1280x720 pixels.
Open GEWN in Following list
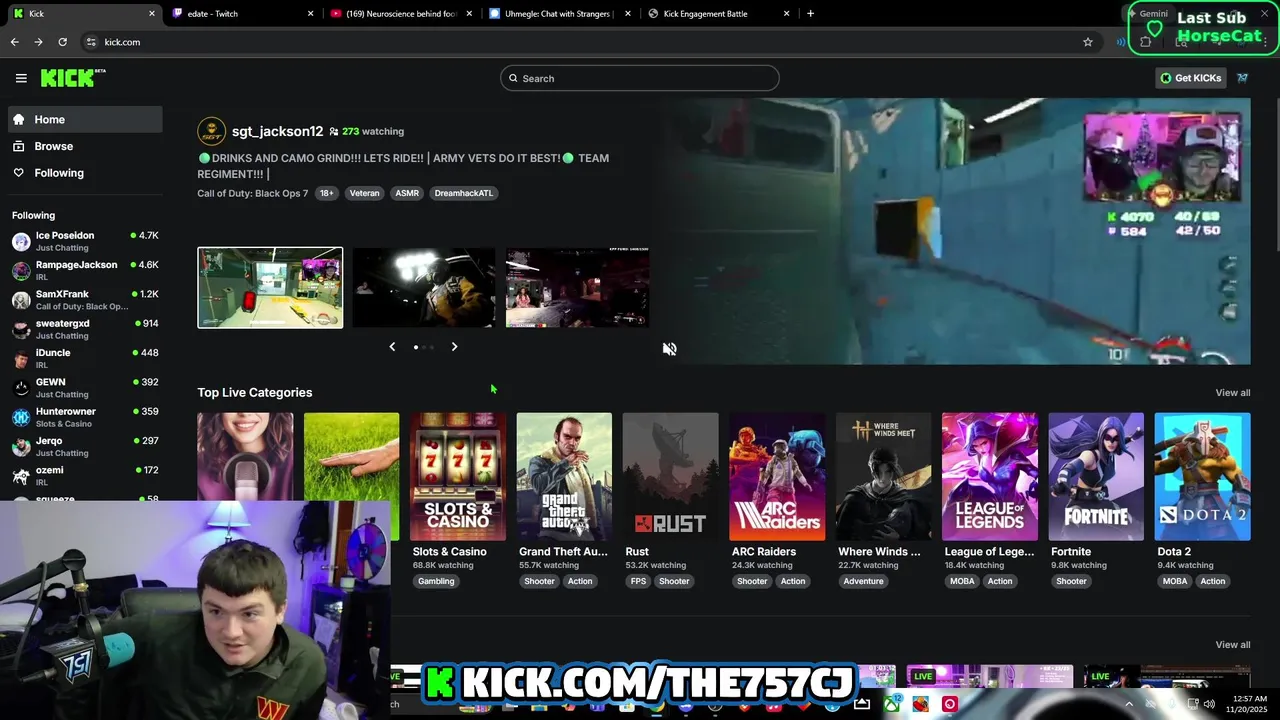(85, 387)
